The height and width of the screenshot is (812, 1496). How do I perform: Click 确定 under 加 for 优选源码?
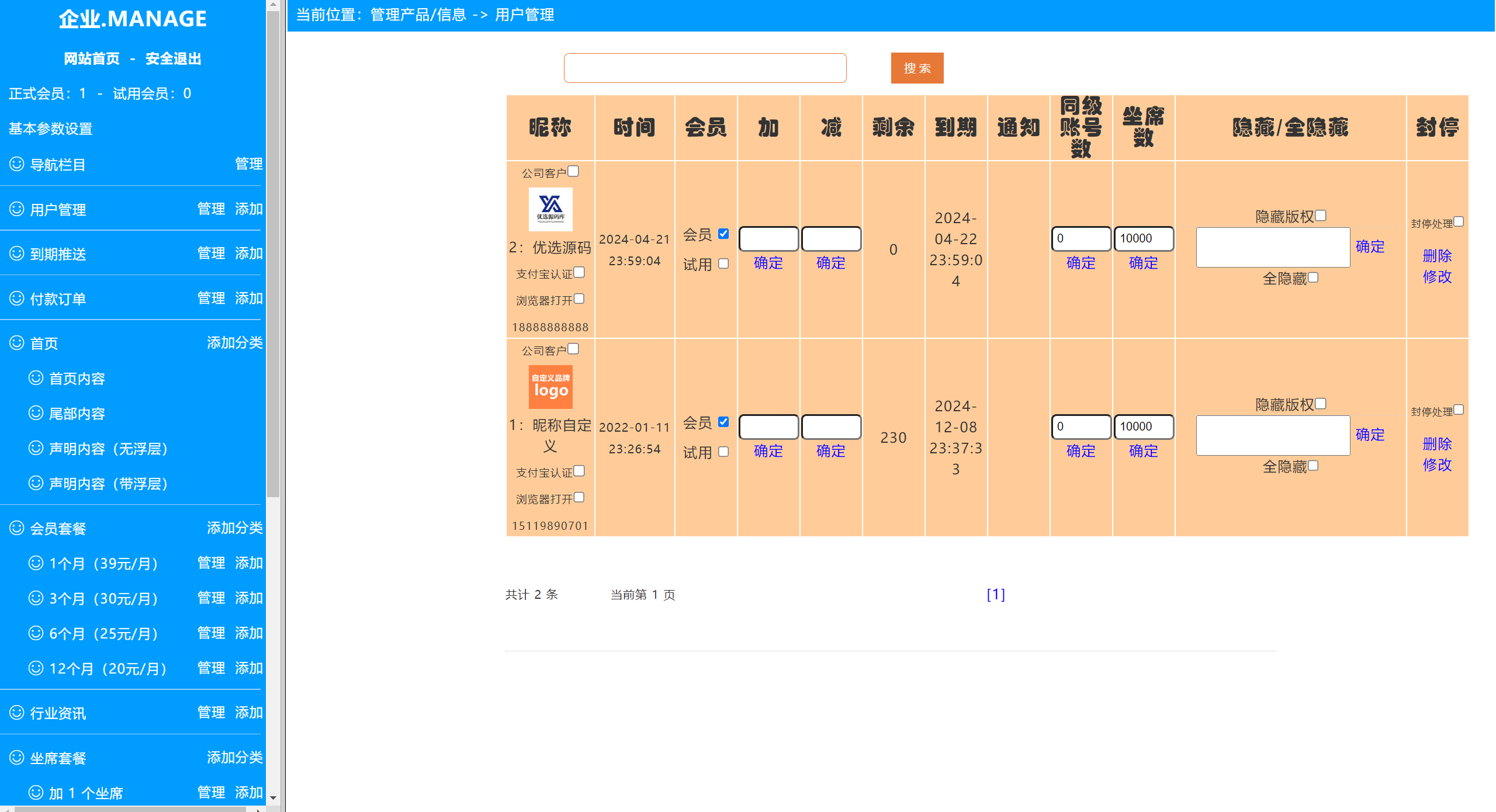[x=768, y=263]
